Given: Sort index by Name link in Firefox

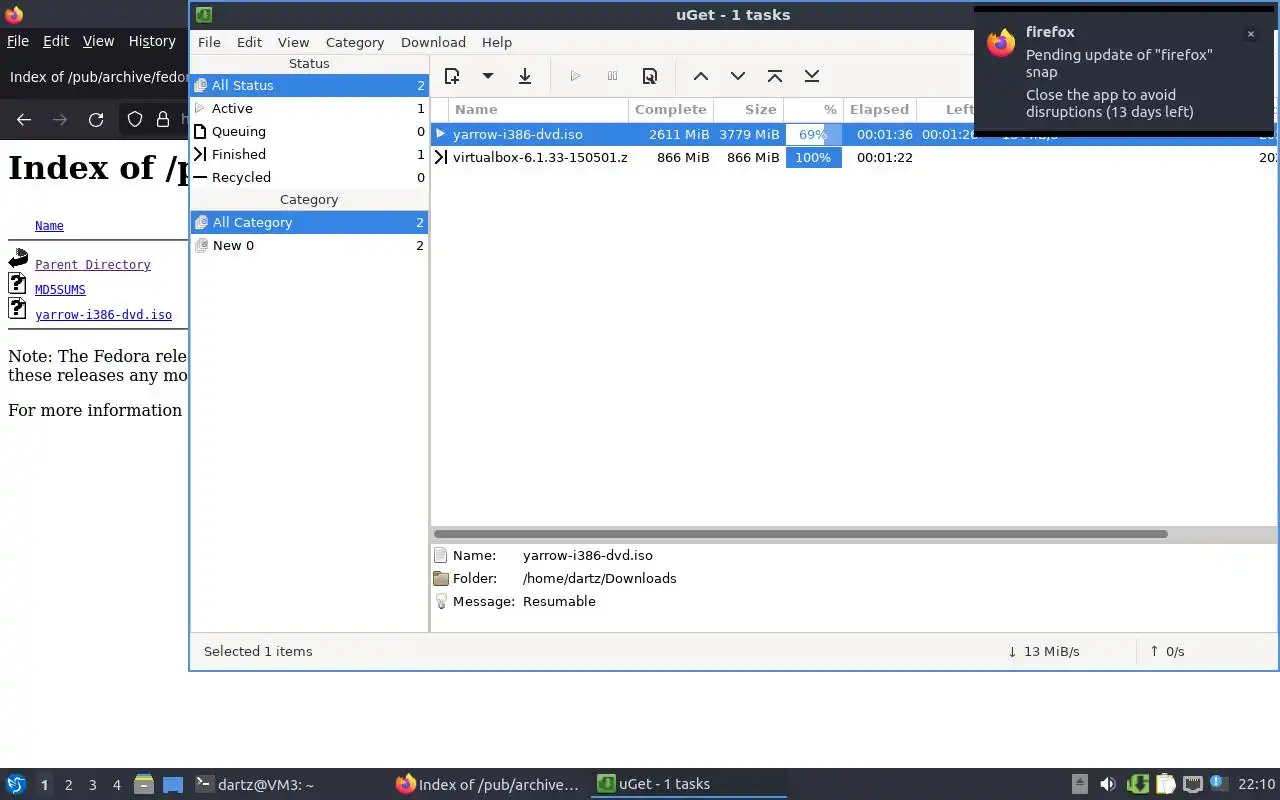Looking at the screenshot, I should click(49, 226).
